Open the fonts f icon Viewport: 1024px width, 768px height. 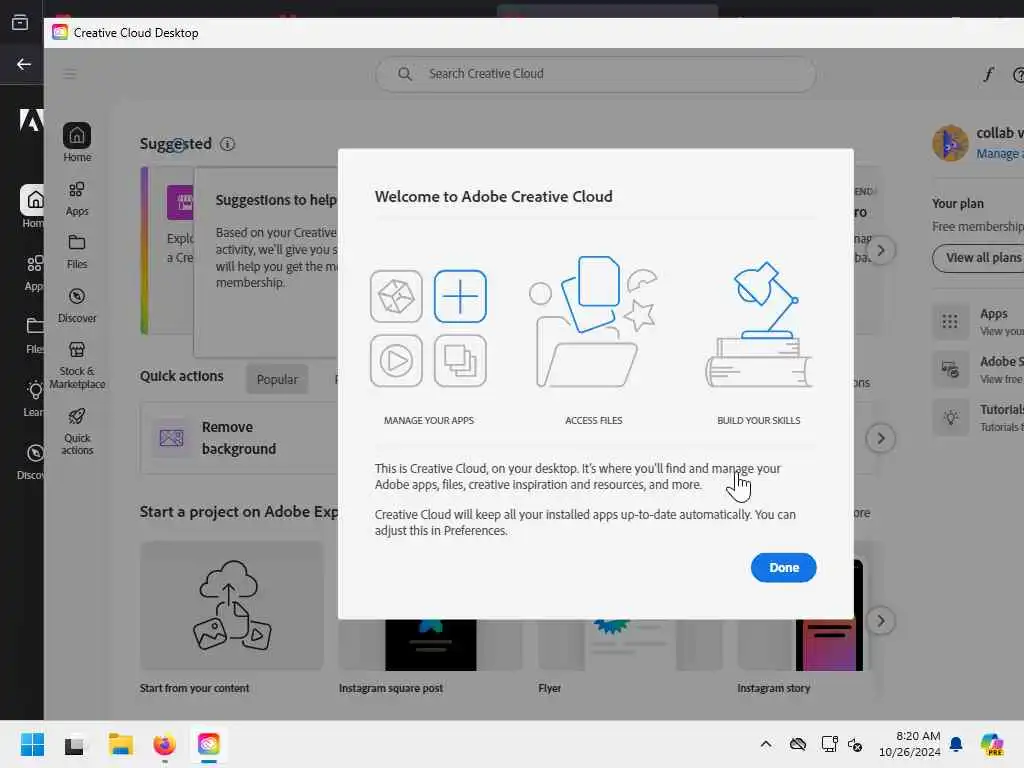[989, 74]
